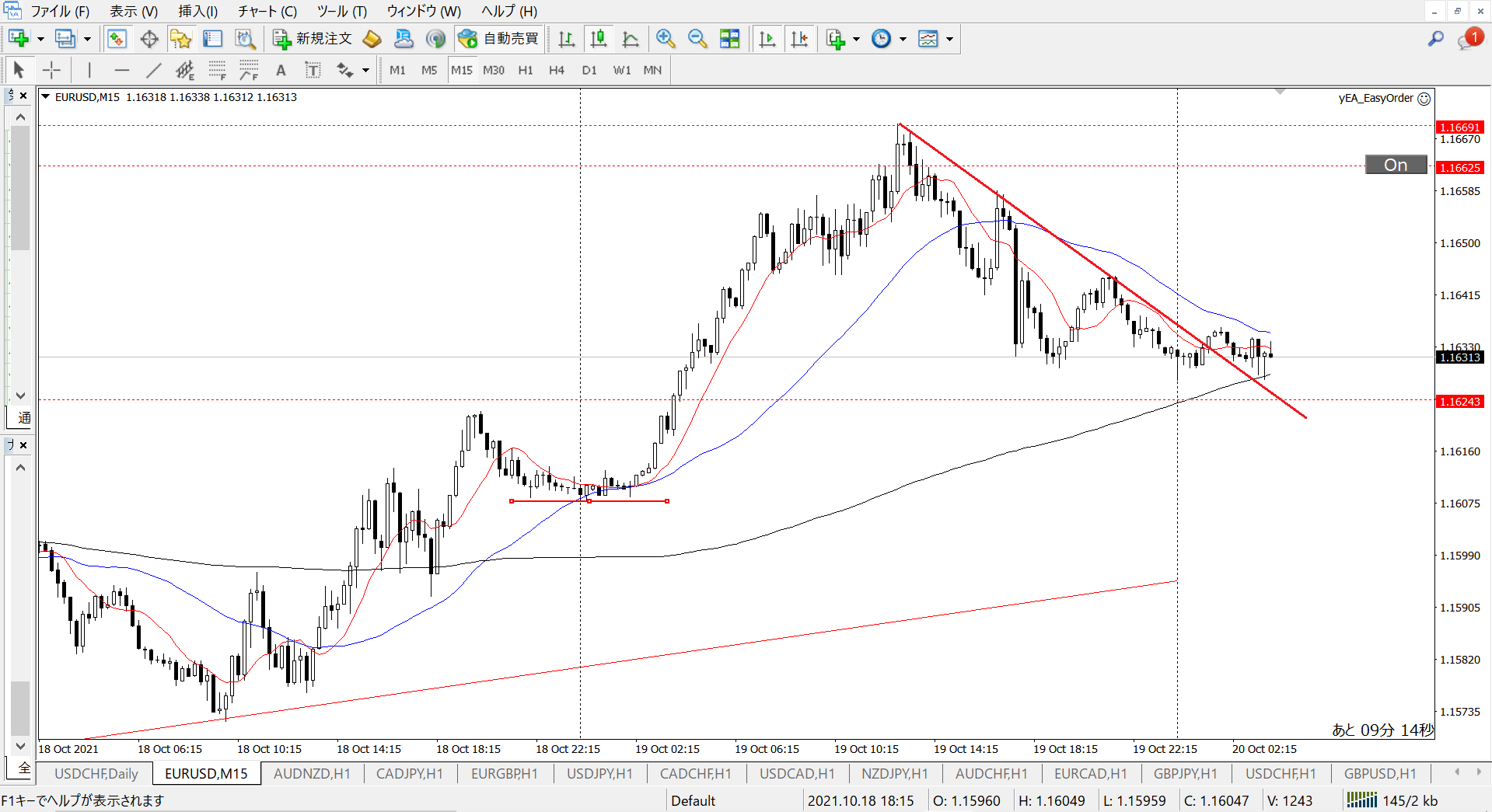Toggle chart auto scroll
1492x812 pixels.
click(767, 38)
